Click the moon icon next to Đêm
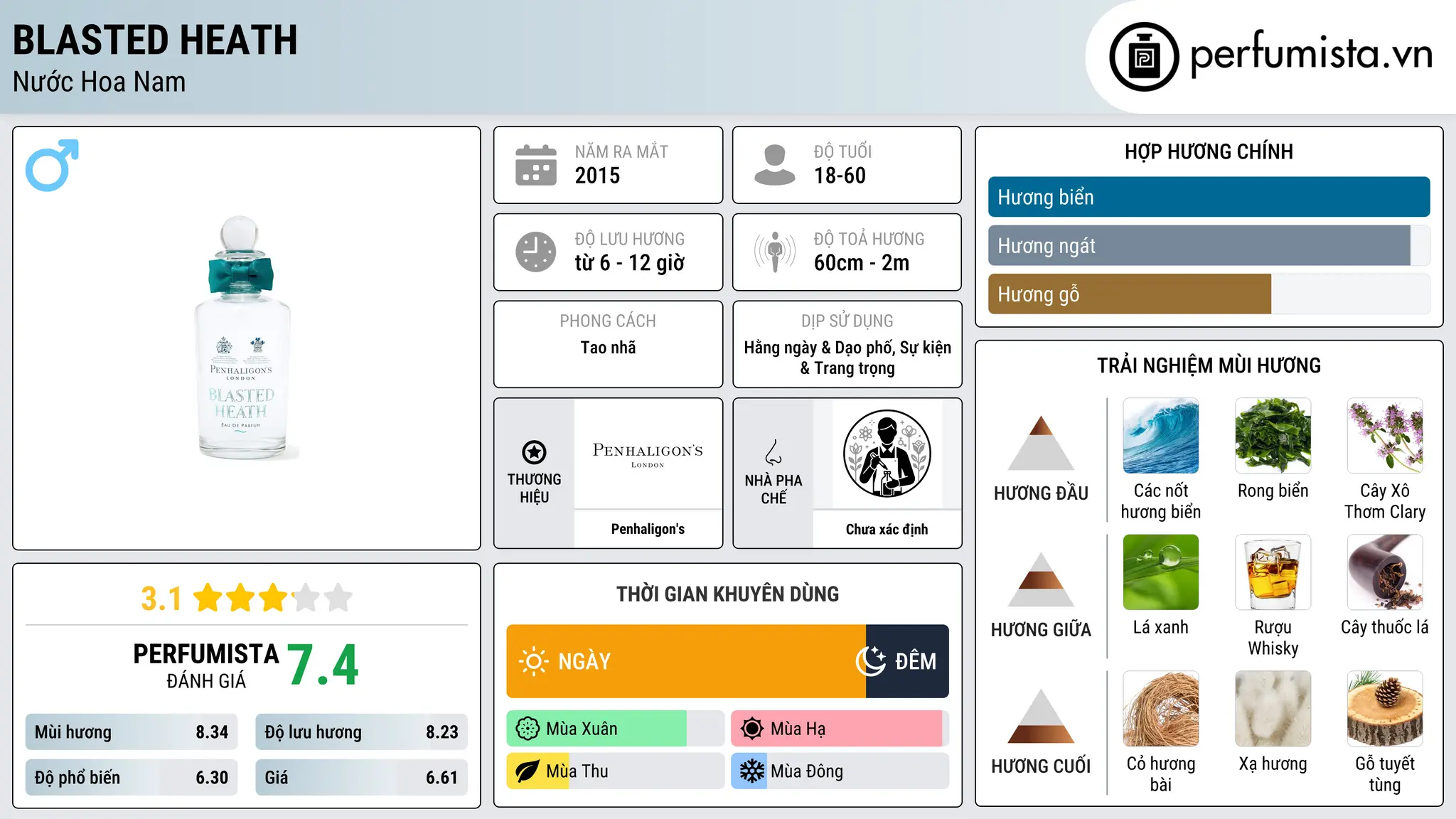 pyautogui.click(x=871, y=661)
